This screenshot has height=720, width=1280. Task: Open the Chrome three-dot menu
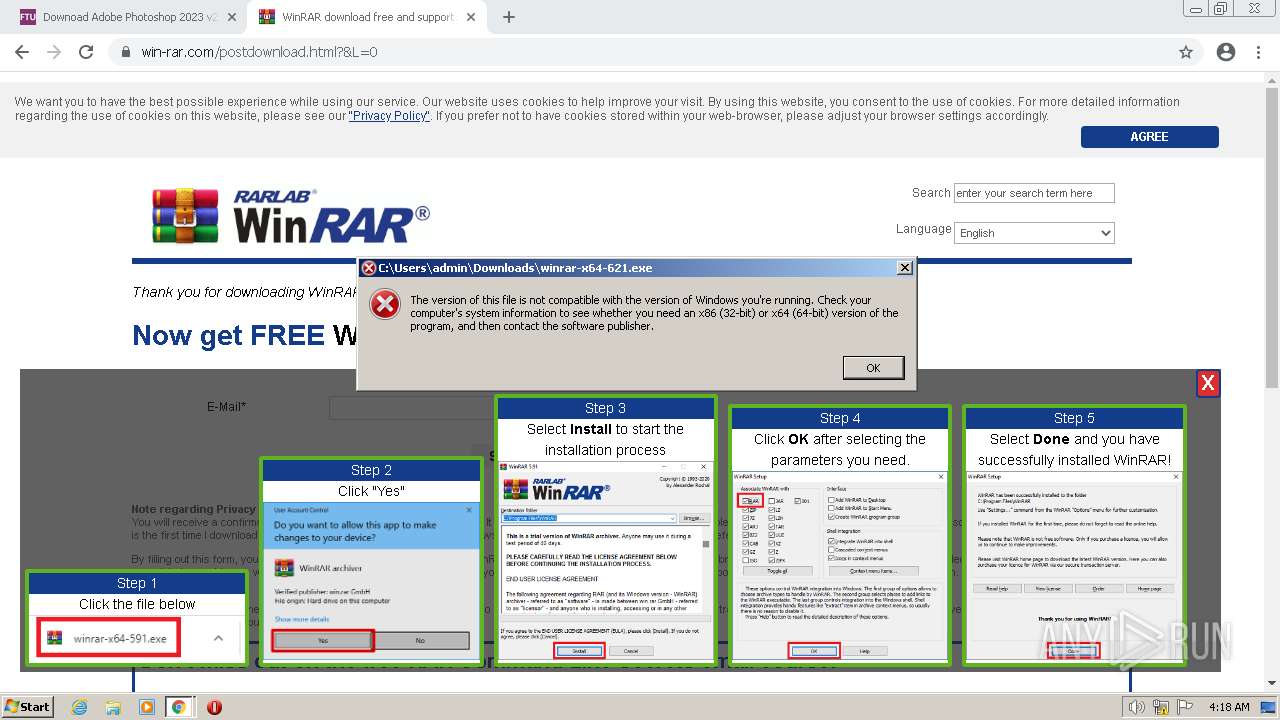click(1258, 52)
